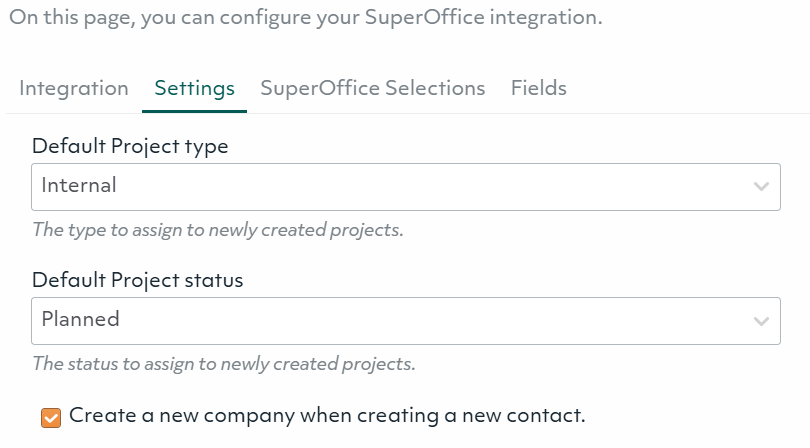This screenshot has height=448, width=810.
Task: Expand Default Project status chevron arrow
Action: point(762,321)
